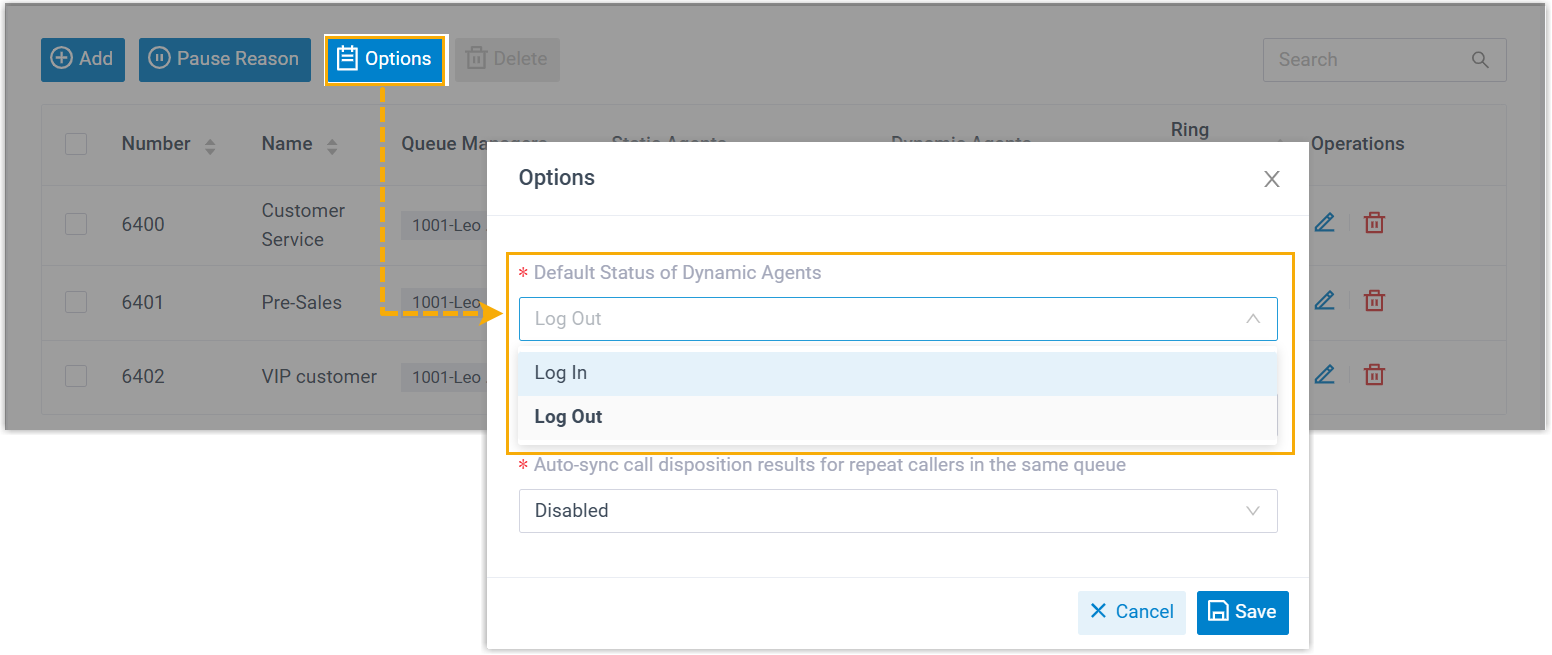
Task: Open the Auto-sync call disposition dropdown
Action: click(897, 510)
